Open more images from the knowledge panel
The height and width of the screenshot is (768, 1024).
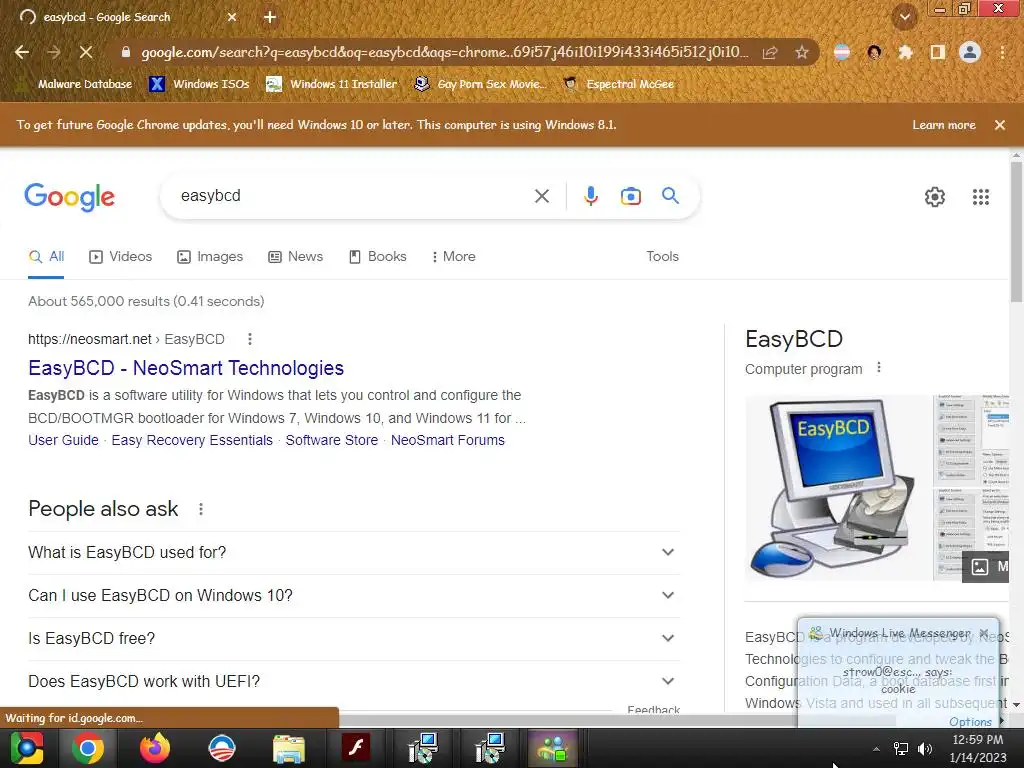pos(986,566)
